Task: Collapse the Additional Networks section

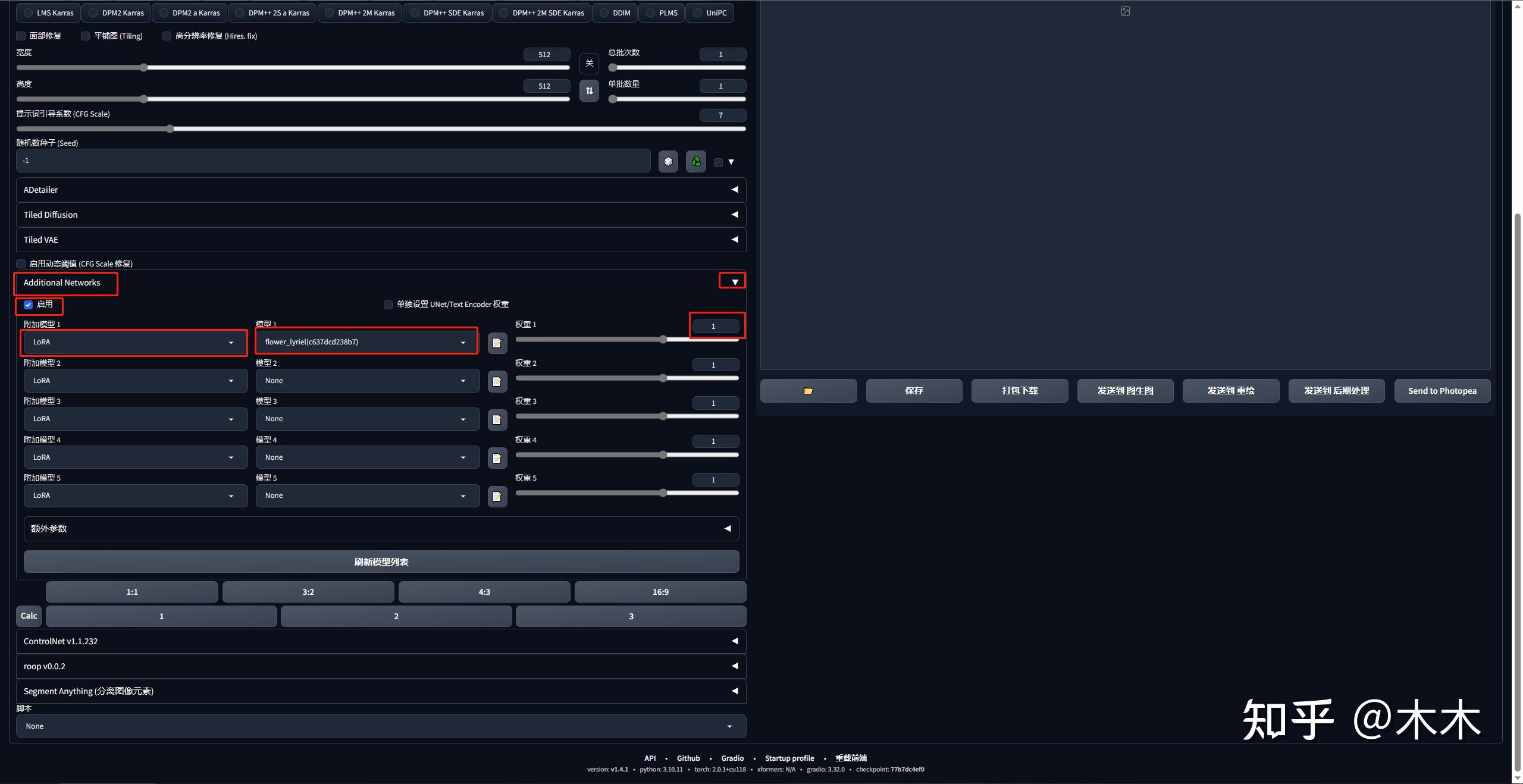Action: pyautogui.click(x=734, y=281)
